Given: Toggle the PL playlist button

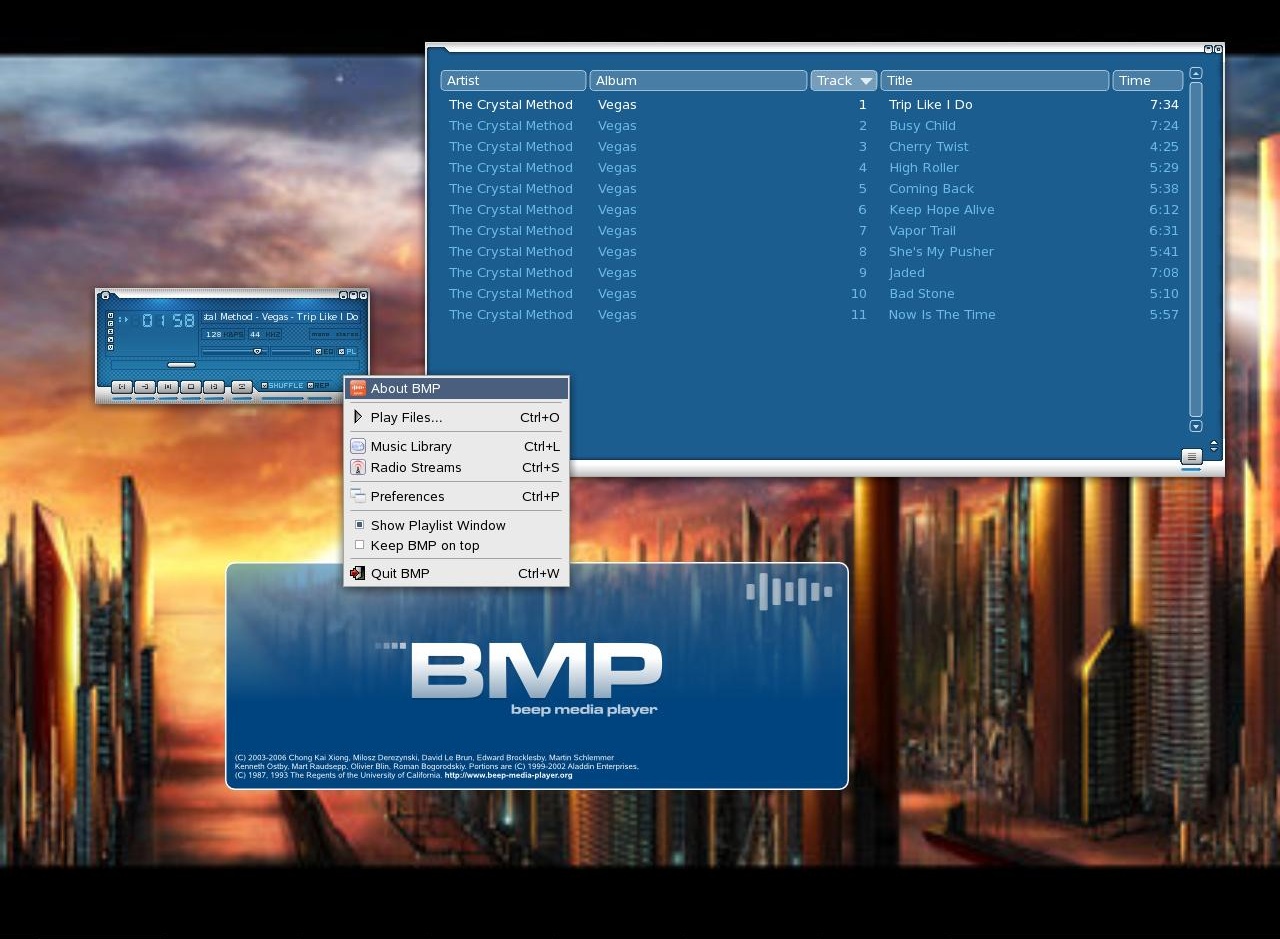Looking at the screenshot, I should 347,352.
